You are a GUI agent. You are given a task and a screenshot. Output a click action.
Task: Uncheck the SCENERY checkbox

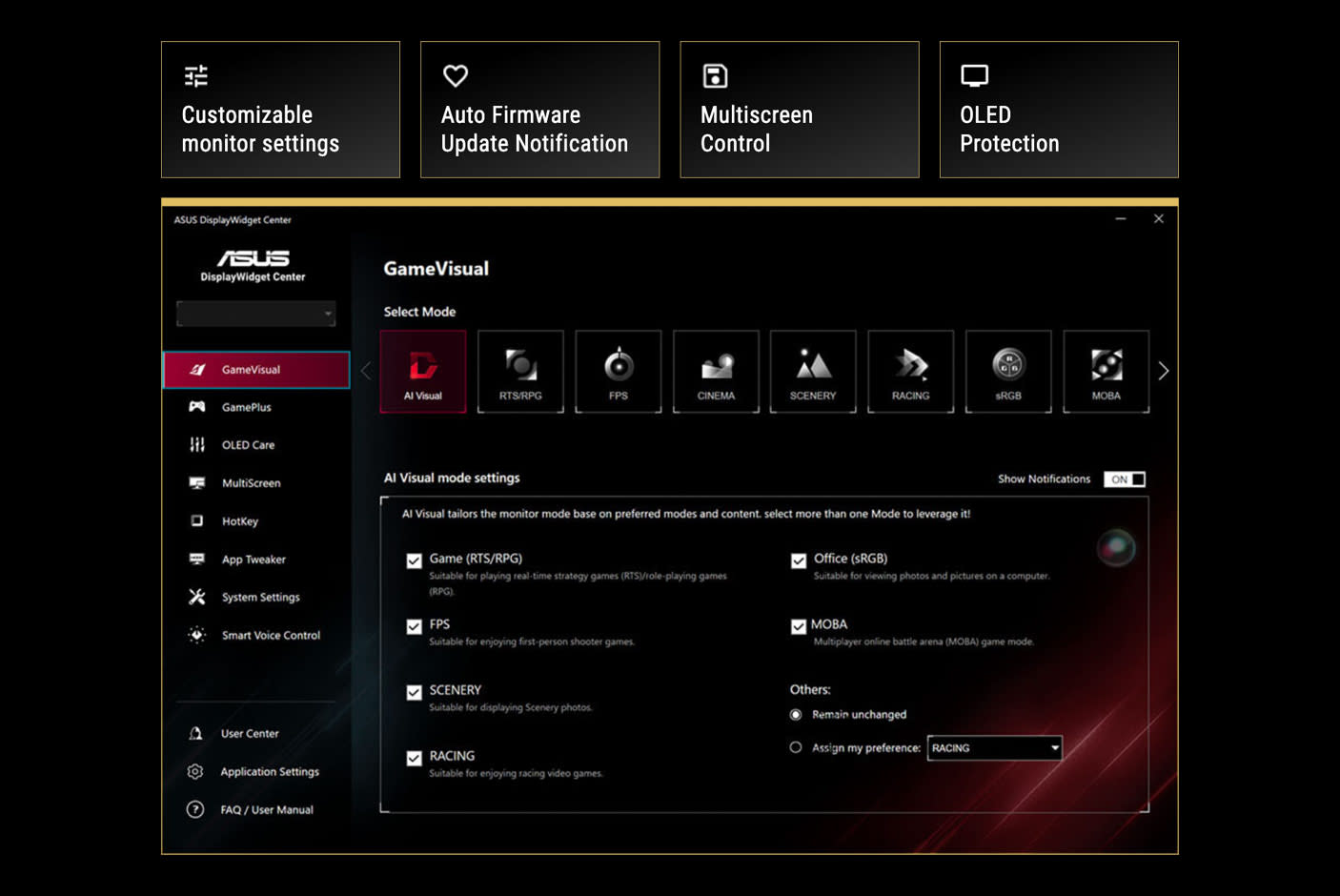(414, 692)
